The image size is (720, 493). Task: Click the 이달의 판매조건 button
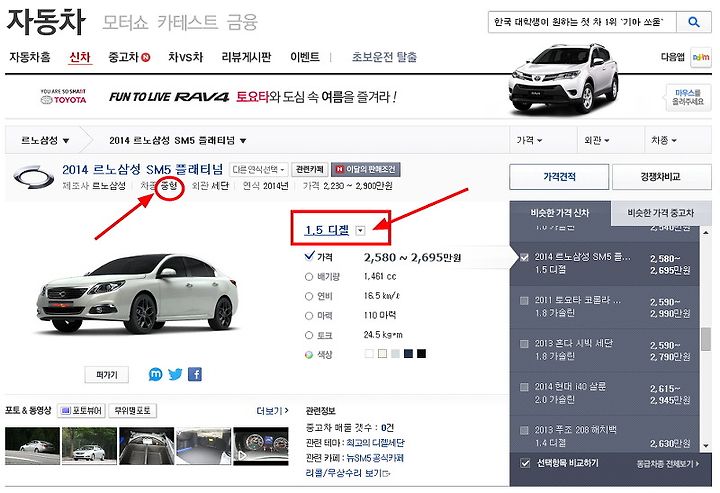[366, 169]
